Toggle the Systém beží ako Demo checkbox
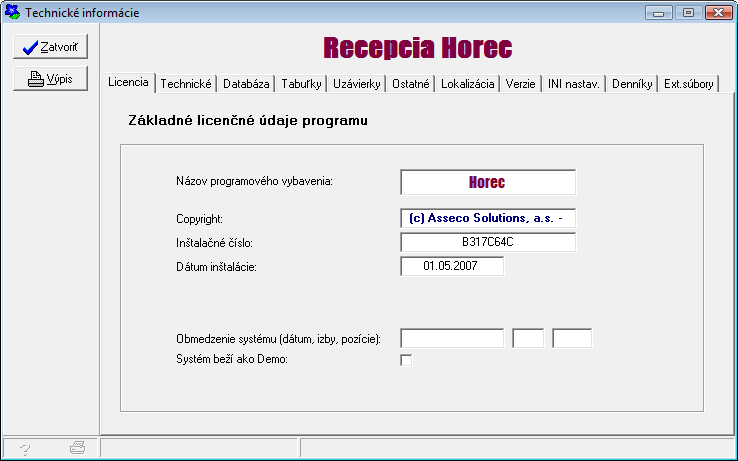 click(406, 360)
